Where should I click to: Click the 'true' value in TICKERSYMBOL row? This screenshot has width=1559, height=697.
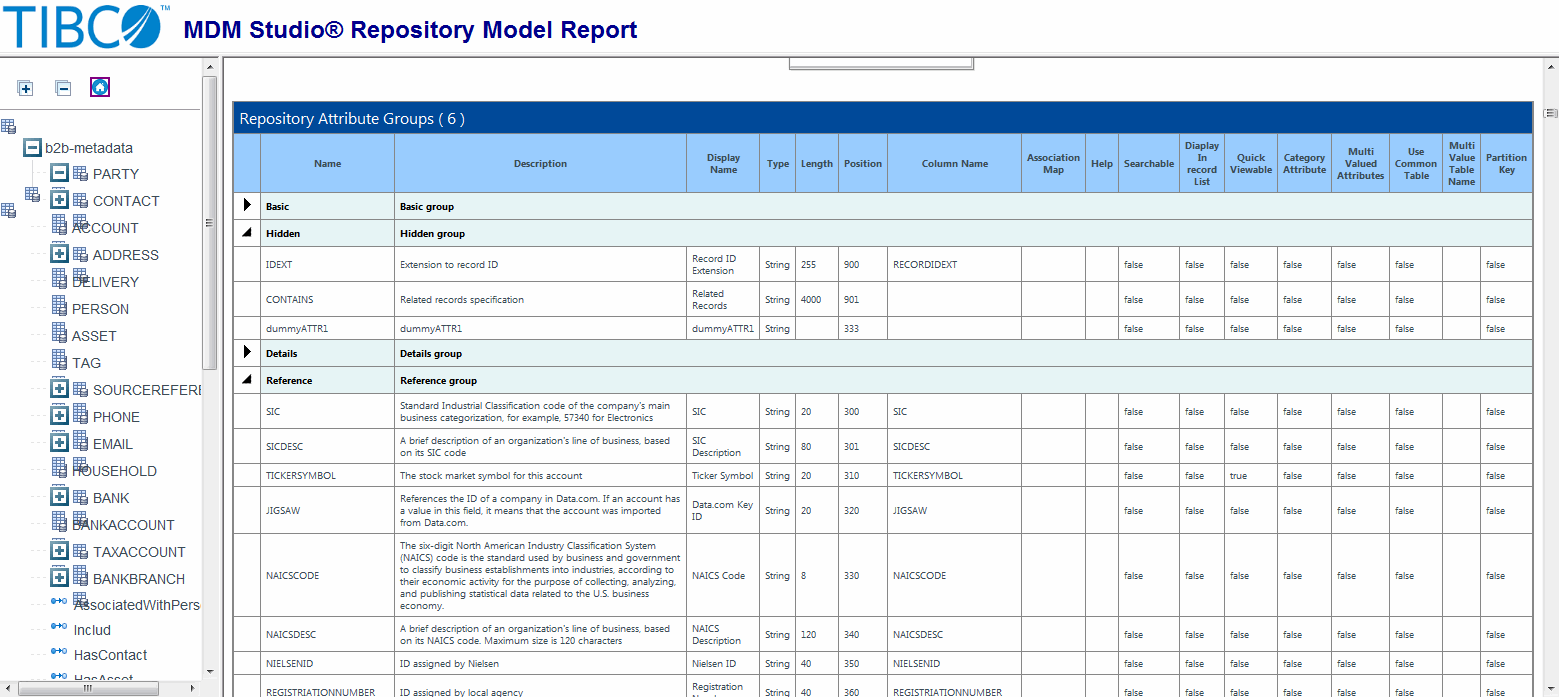(1239, 476)
